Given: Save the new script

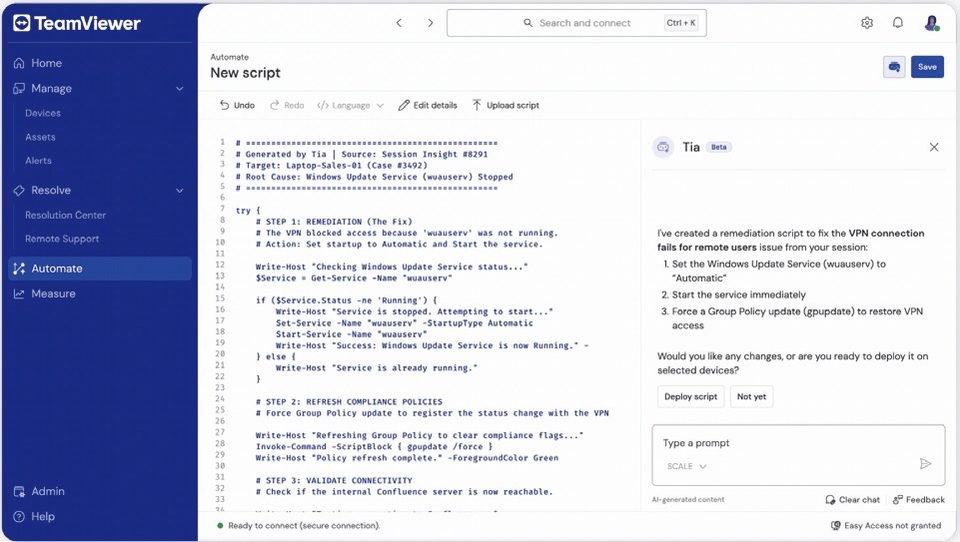Looking at the screenshot, I should pos(927,67).
